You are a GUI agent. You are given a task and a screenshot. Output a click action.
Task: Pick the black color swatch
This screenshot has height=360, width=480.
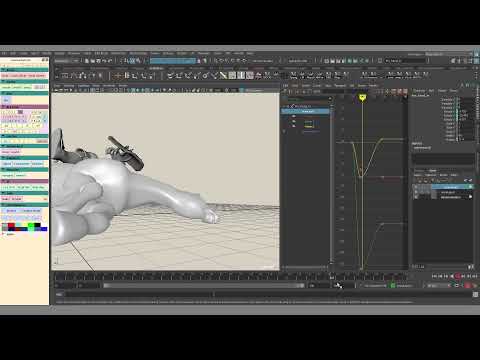(38, 226)
